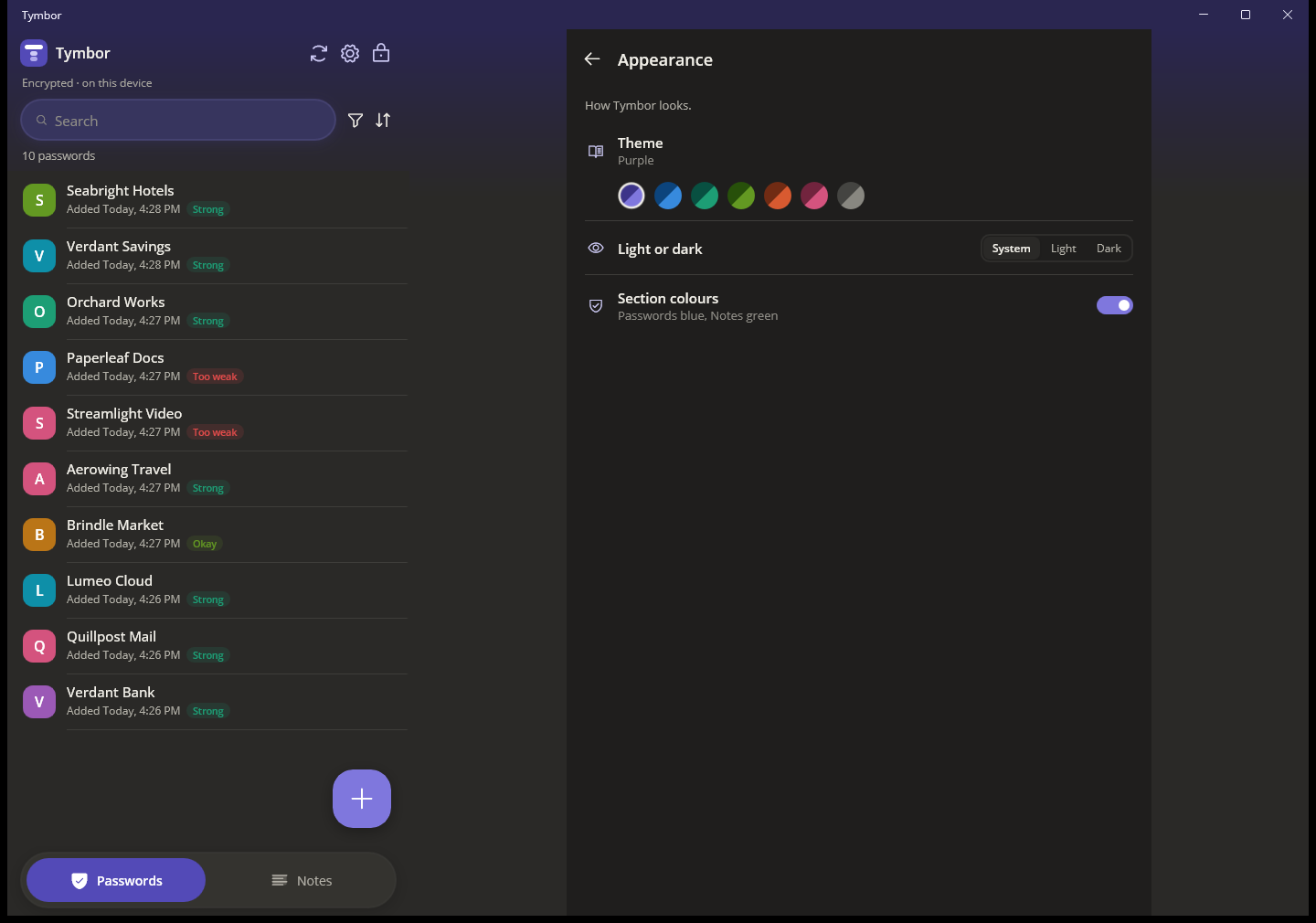Click the Aerowing Travel avatar icon
Viewport: 1316px width, 923px height.
pyautogui.click(x=39, y=479)
